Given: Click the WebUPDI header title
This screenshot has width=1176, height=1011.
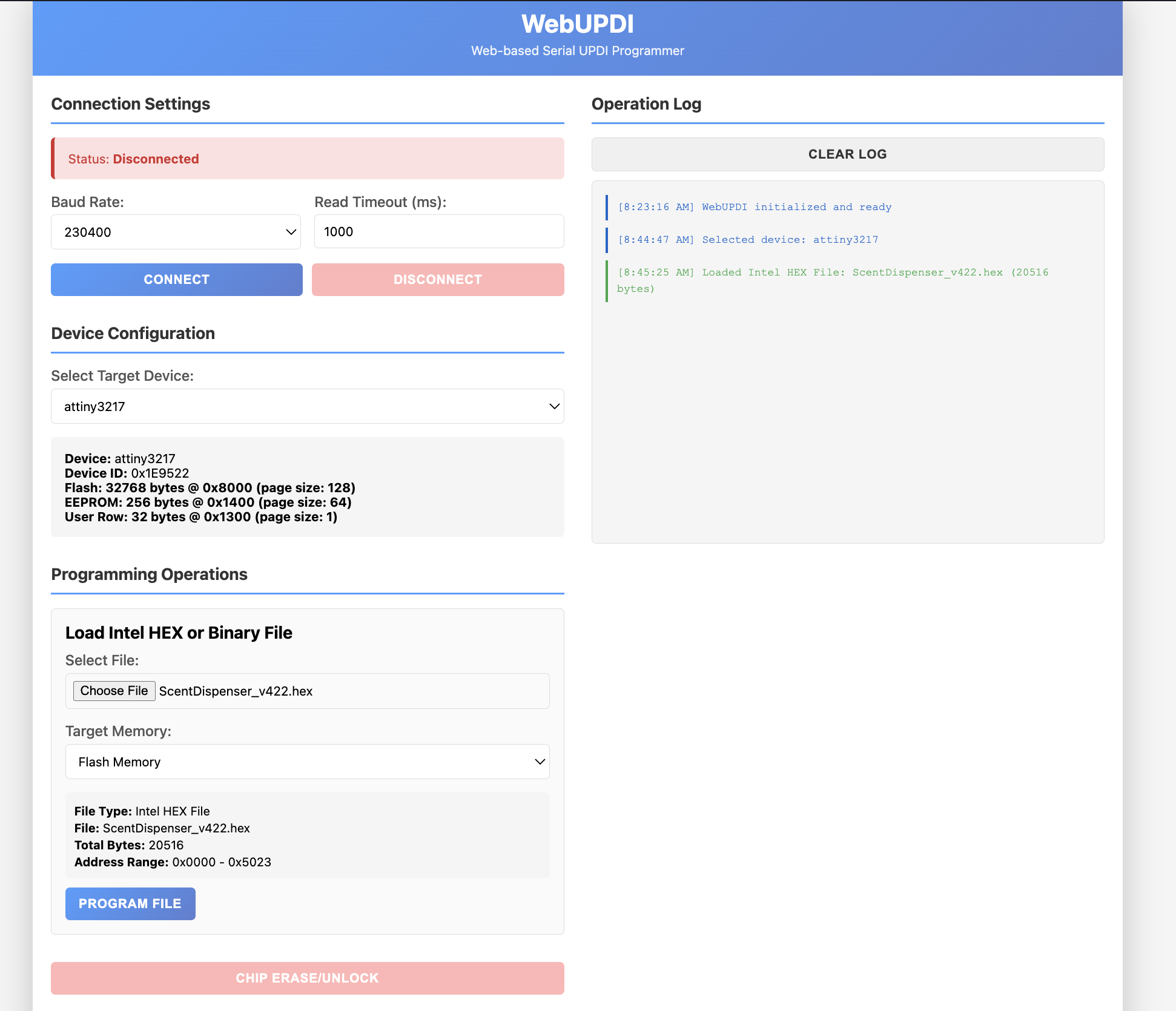Looking at the screenshot, I should pyautogui.click(x=578, y=24).
